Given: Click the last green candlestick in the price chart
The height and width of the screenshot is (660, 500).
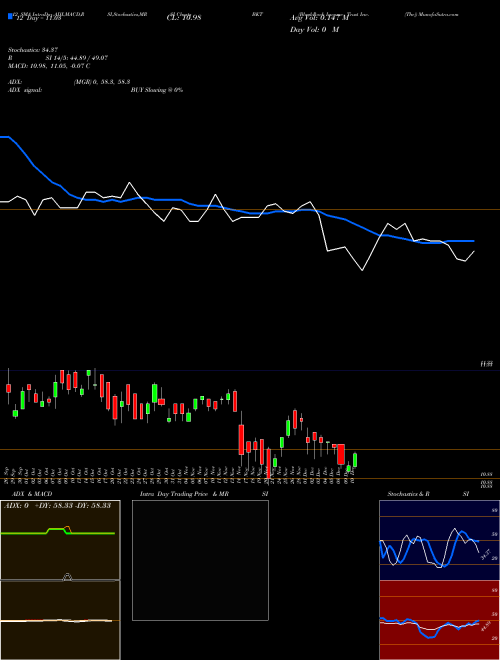Looking at the screenshot, I should coord(355,460).
